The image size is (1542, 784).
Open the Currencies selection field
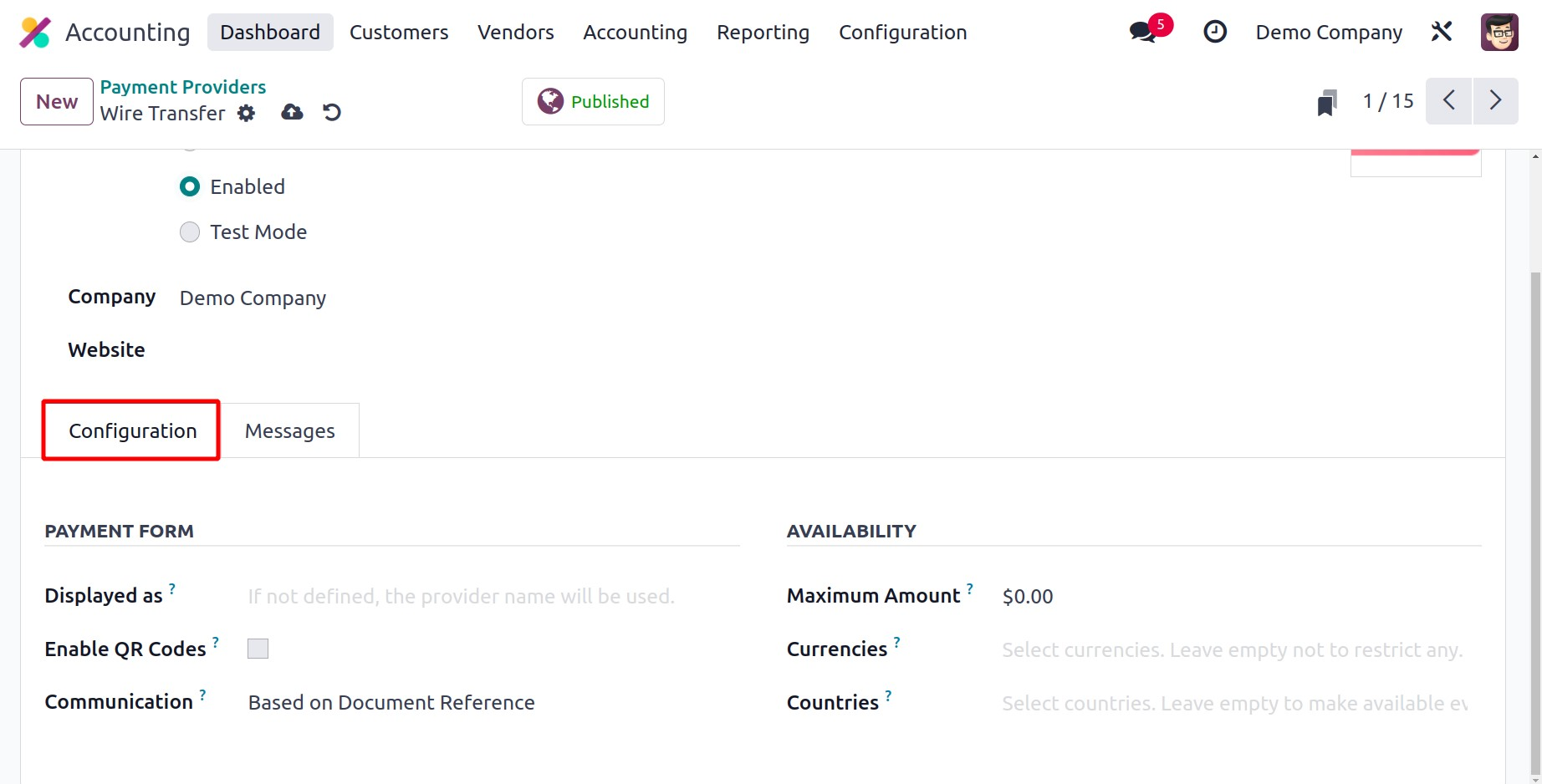pyautogui.click(x=1232, y=649)
